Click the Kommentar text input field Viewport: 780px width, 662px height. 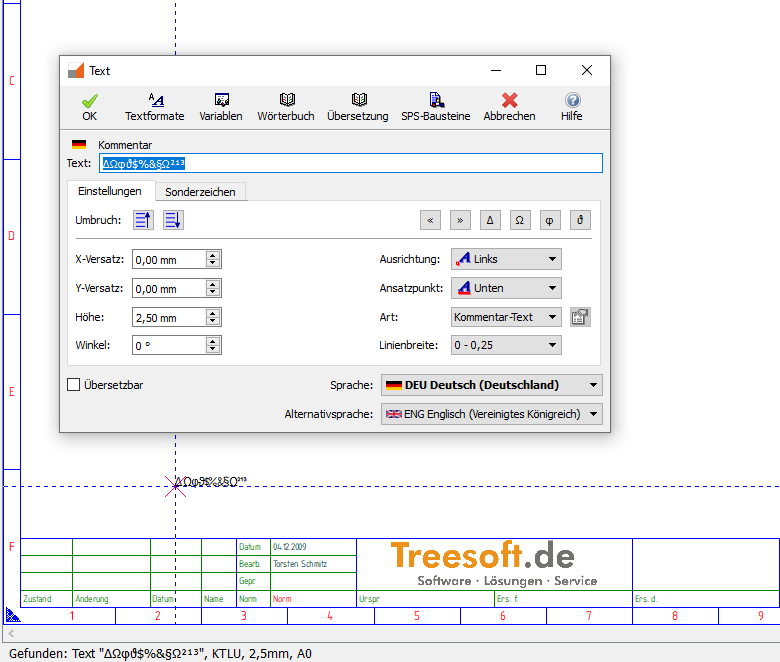[x=350, y=163]
